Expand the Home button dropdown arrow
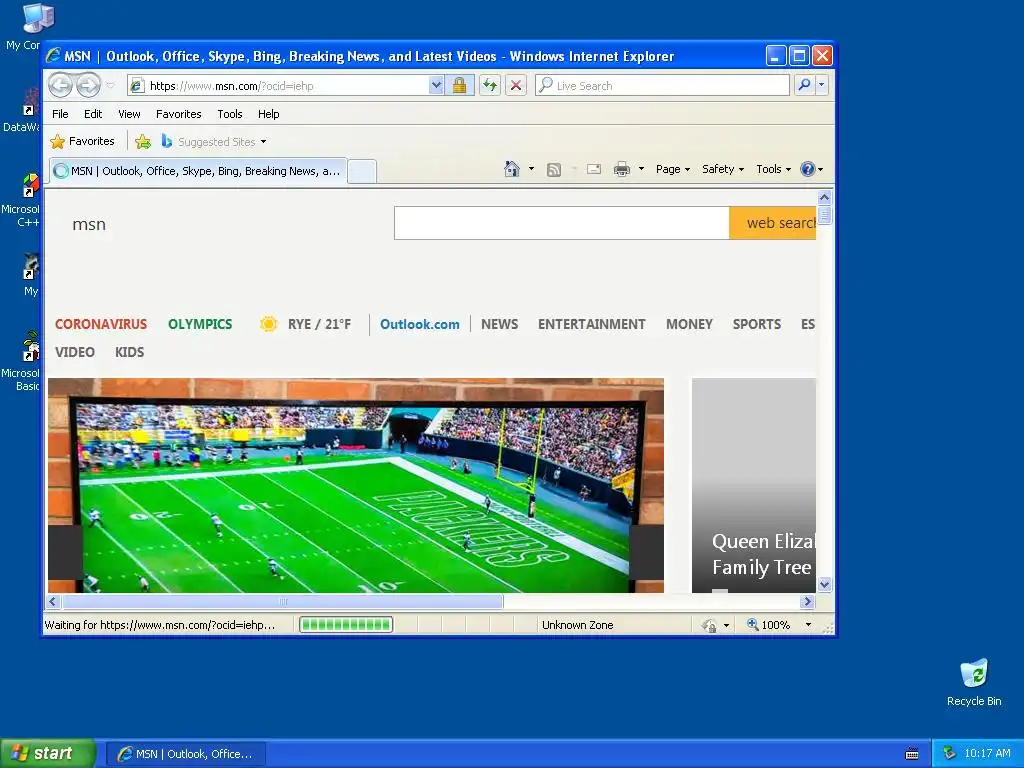This screenshot has height=768, width=1024. pyautogui.click(x=531, y=169)
